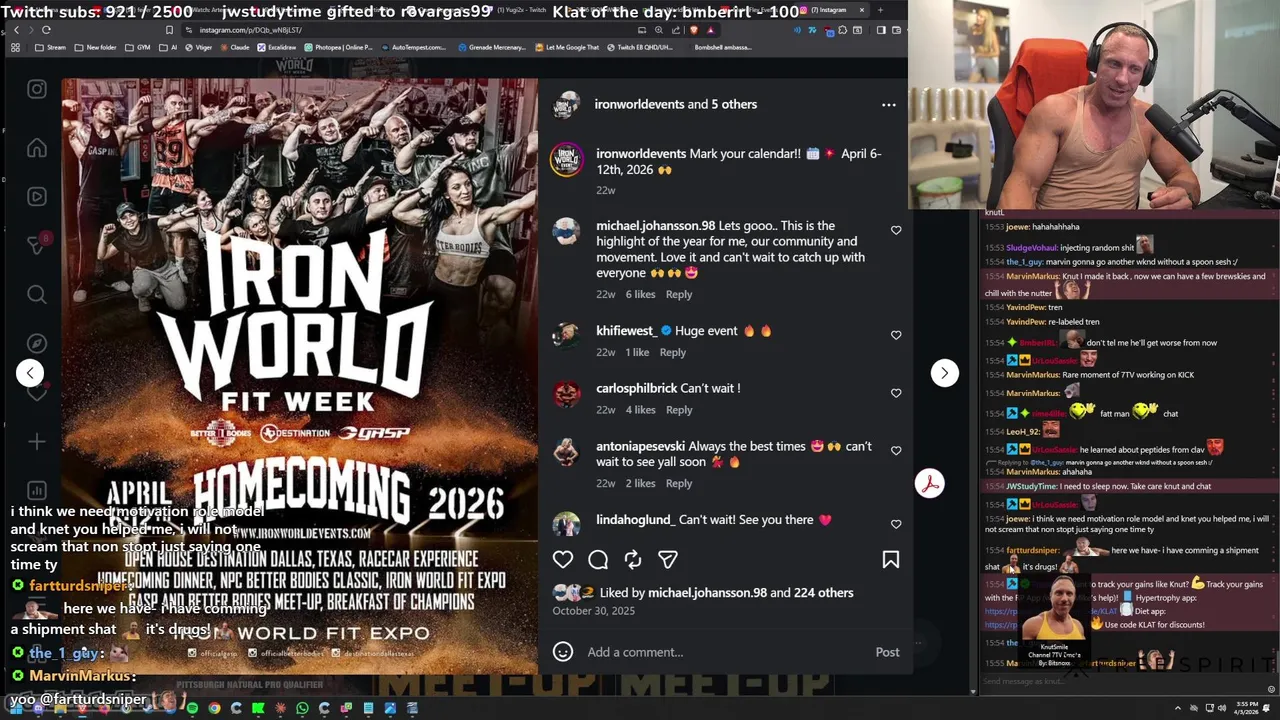
Task: Click the Adobe PDF floating icon
Action: (930, 484)
